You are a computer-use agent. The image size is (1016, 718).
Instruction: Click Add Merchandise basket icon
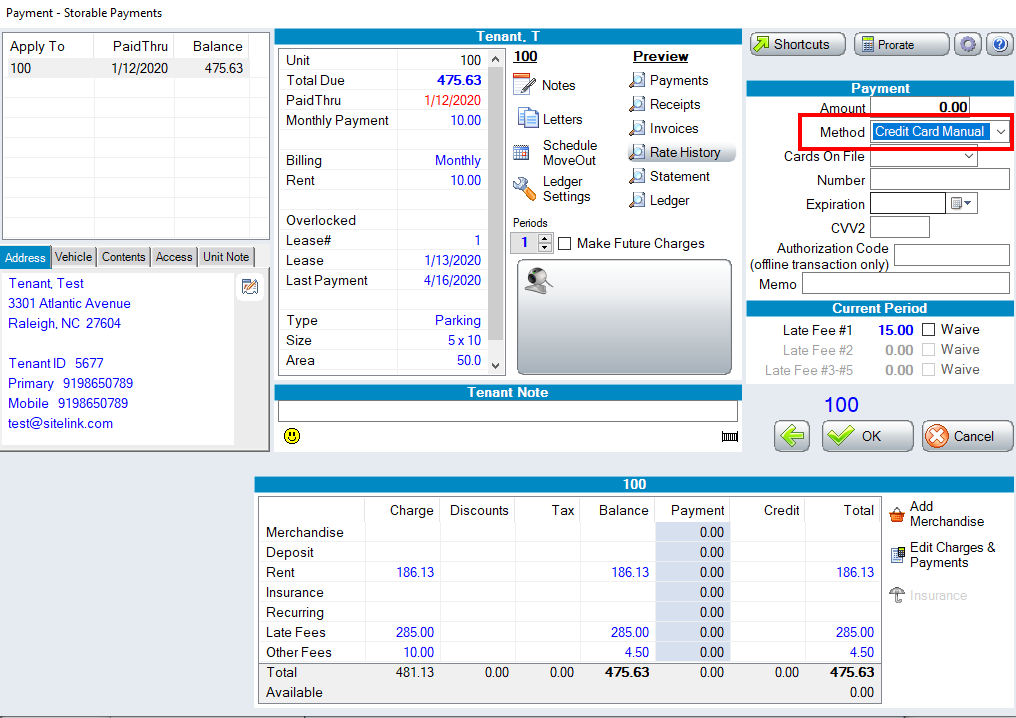tap(897, 515)
